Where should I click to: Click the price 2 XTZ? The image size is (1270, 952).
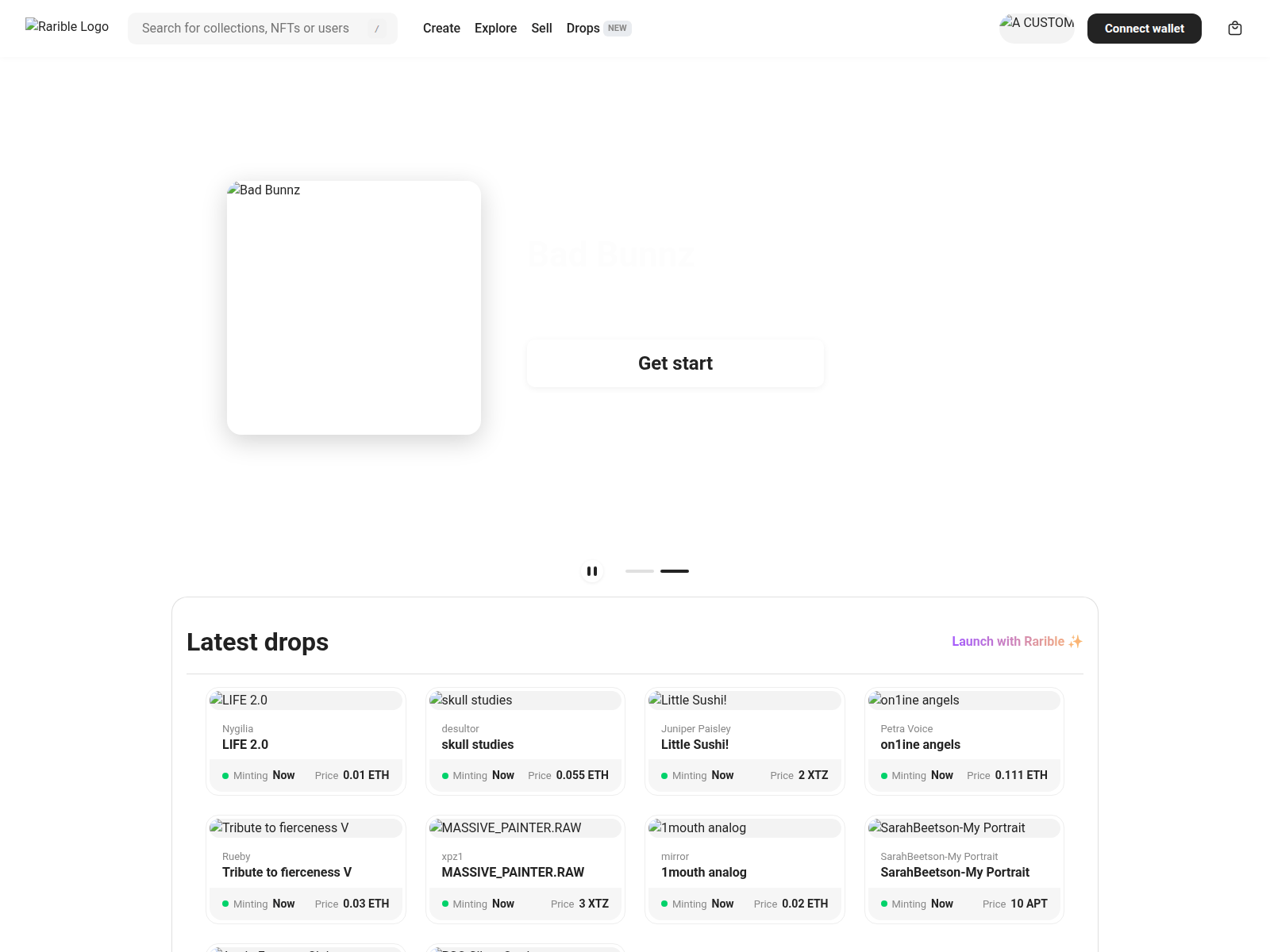[x=814, y=776]
